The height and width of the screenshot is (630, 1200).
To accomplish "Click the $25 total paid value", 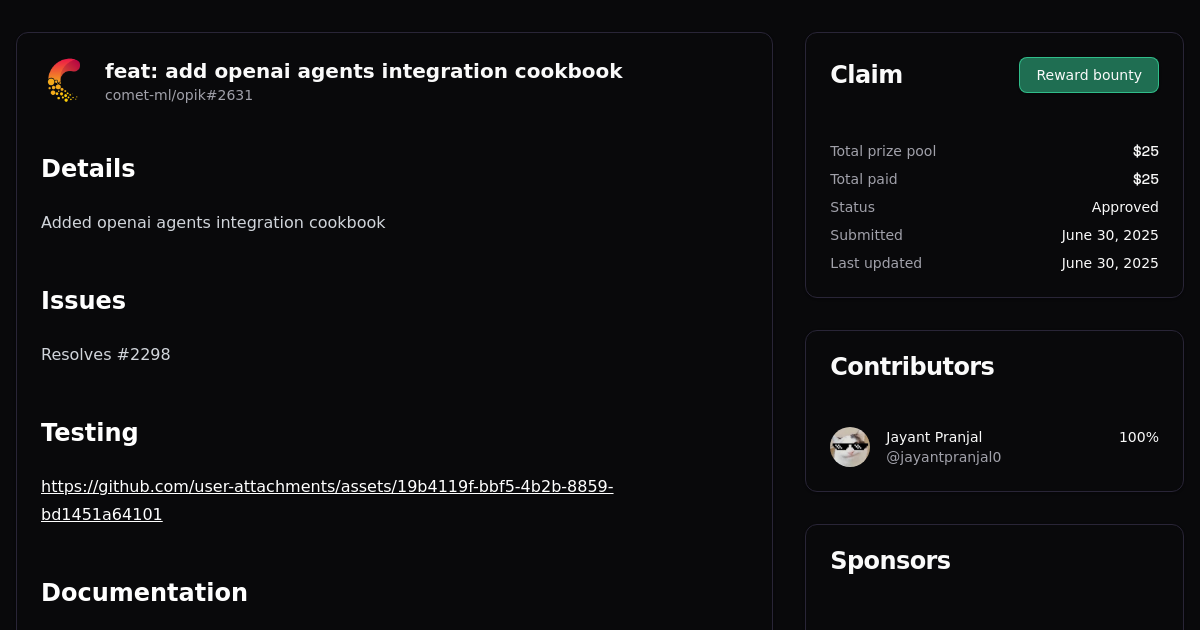I will tap(1145, 179).
